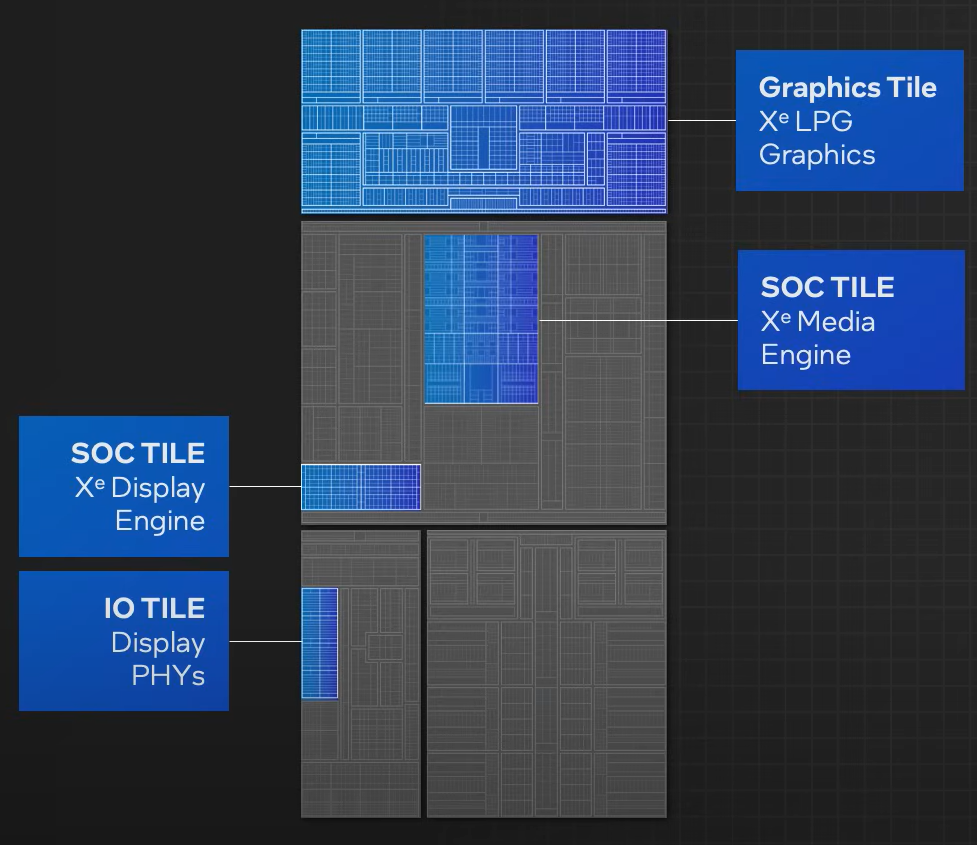Select the blue Display PHYs block in IO tile

(x=320, y=643)
